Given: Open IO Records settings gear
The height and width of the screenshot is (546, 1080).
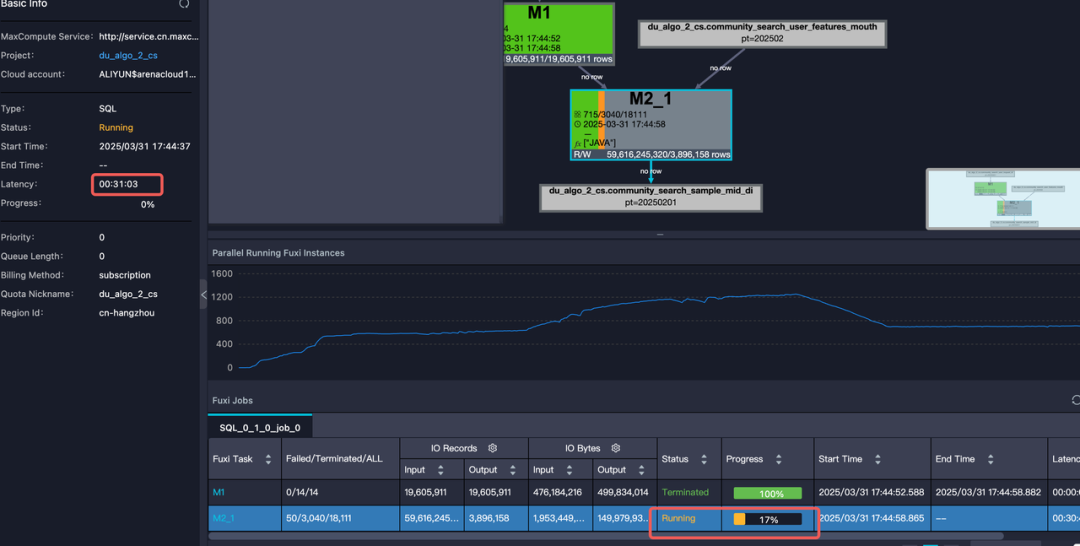Looking at the screenshot, I should pos(492,448).
